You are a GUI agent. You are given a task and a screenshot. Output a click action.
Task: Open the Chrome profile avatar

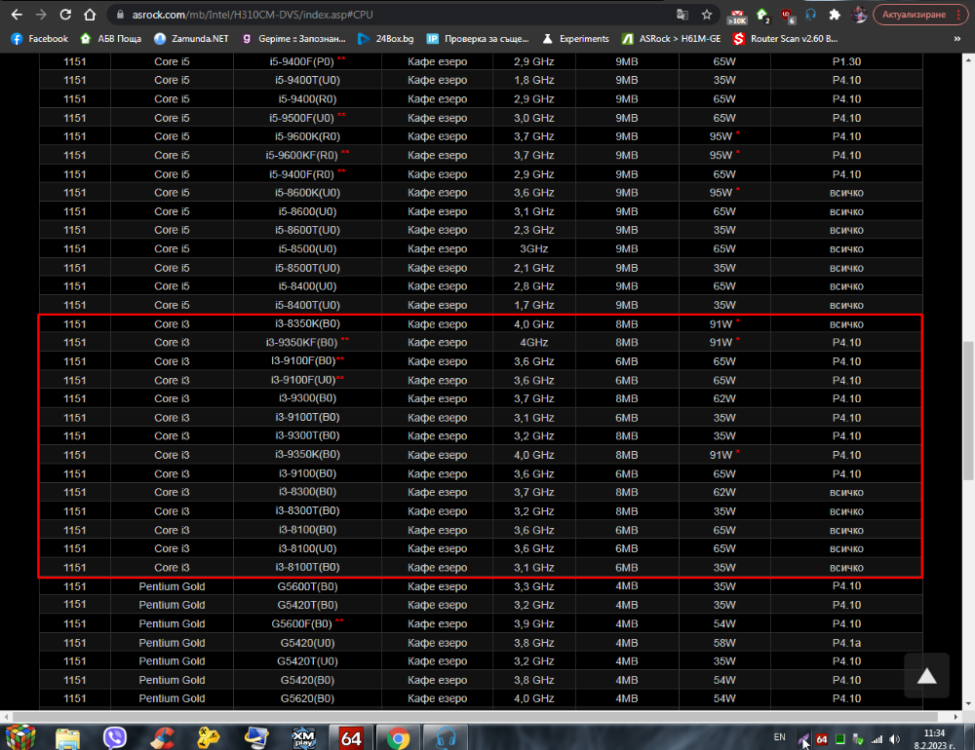859,14
